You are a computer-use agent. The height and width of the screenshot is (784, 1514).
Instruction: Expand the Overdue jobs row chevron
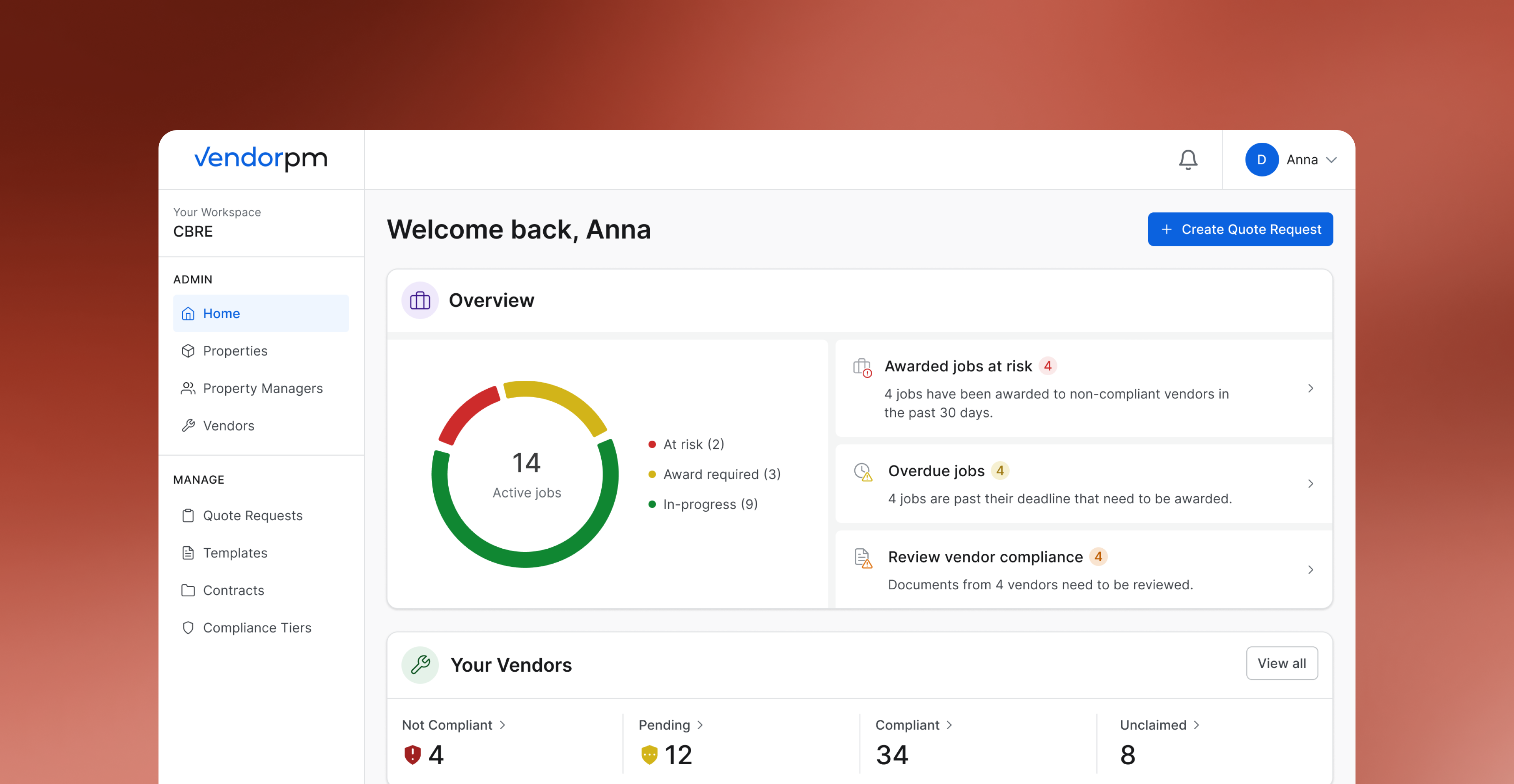(1310, 484)
